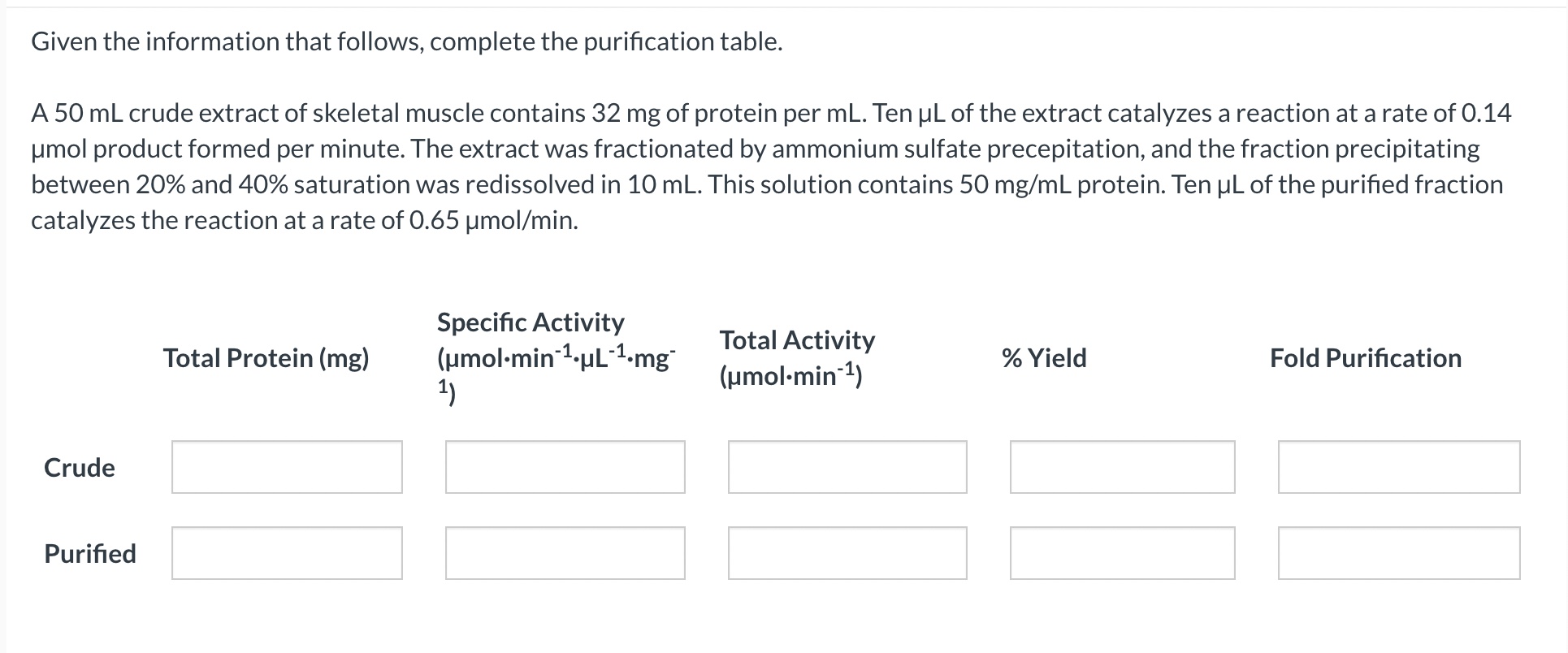Select the Crude Specific Activity input box
This screenshot has width=1568, height=653.
565,467
